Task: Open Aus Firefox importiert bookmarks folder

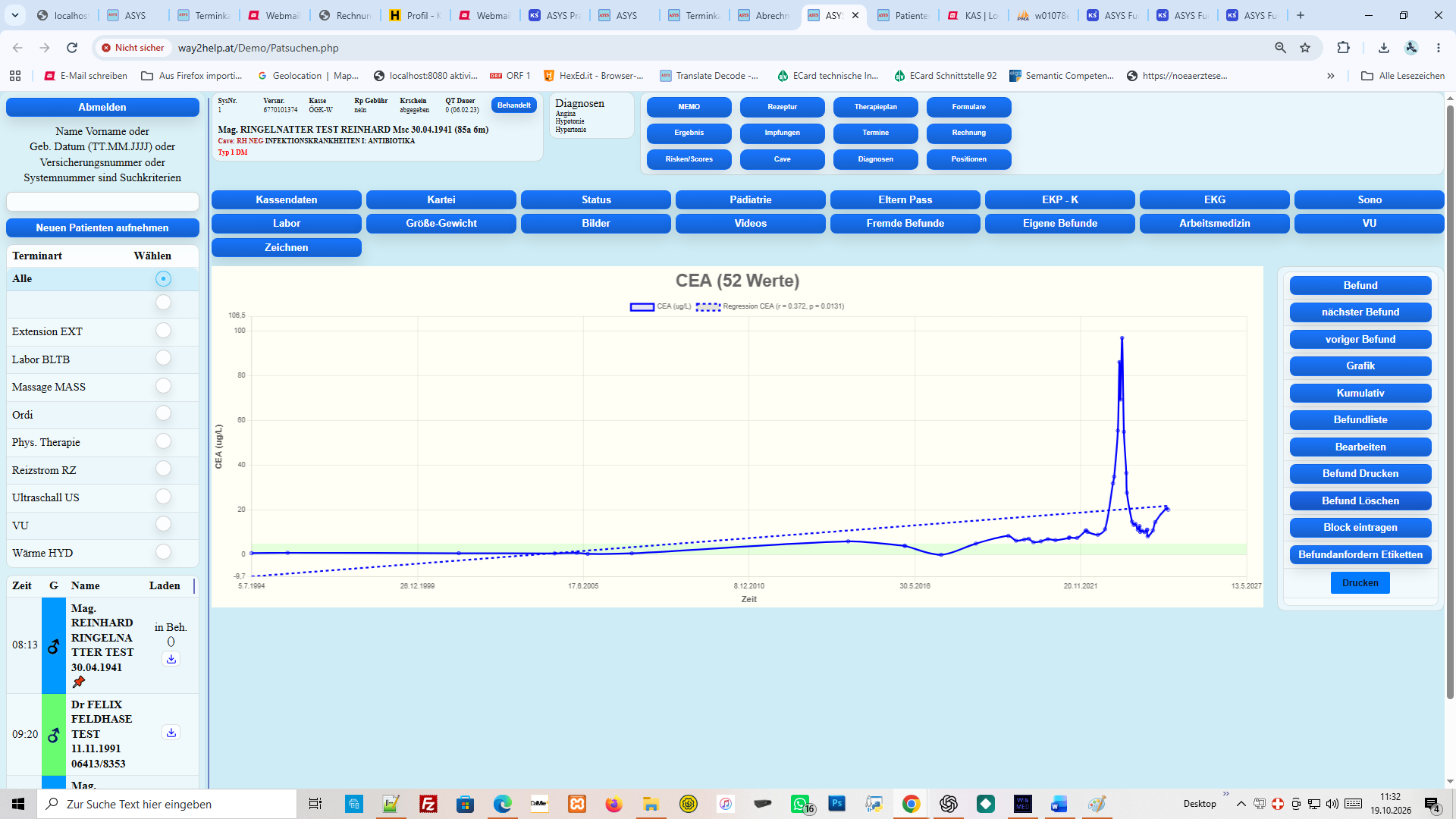Action: coord(192,76)
